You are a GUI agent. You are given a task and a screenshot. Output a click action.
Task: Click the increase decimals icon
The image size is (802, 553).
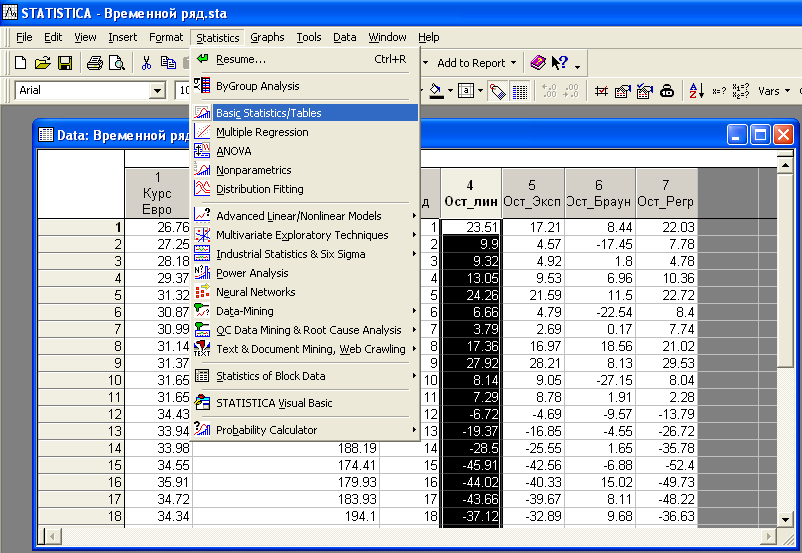549,91
